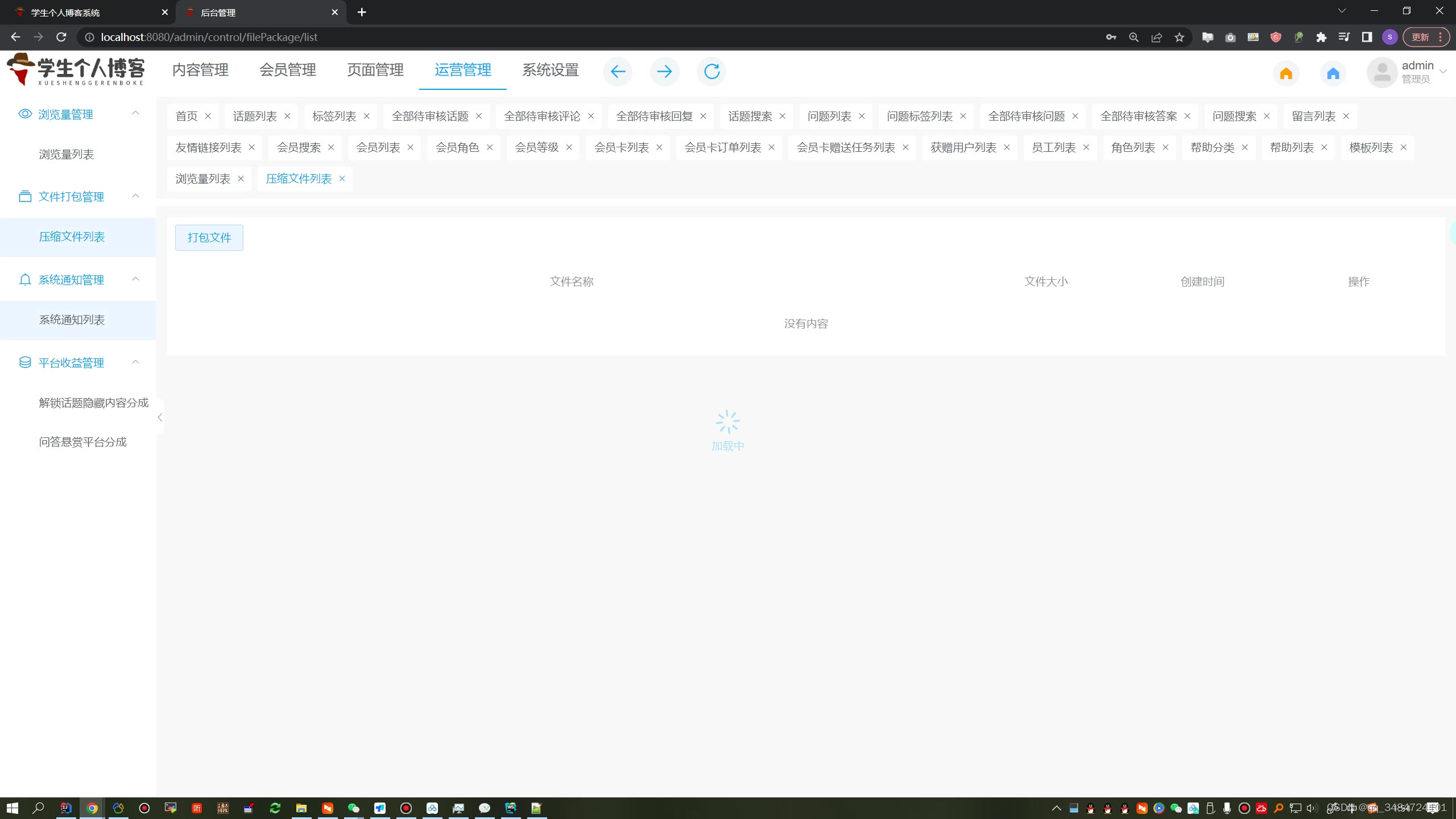This screenshot has height=819, width=1456.
Task: Click the 打包文件 button
Action: (x=209, y=238)
